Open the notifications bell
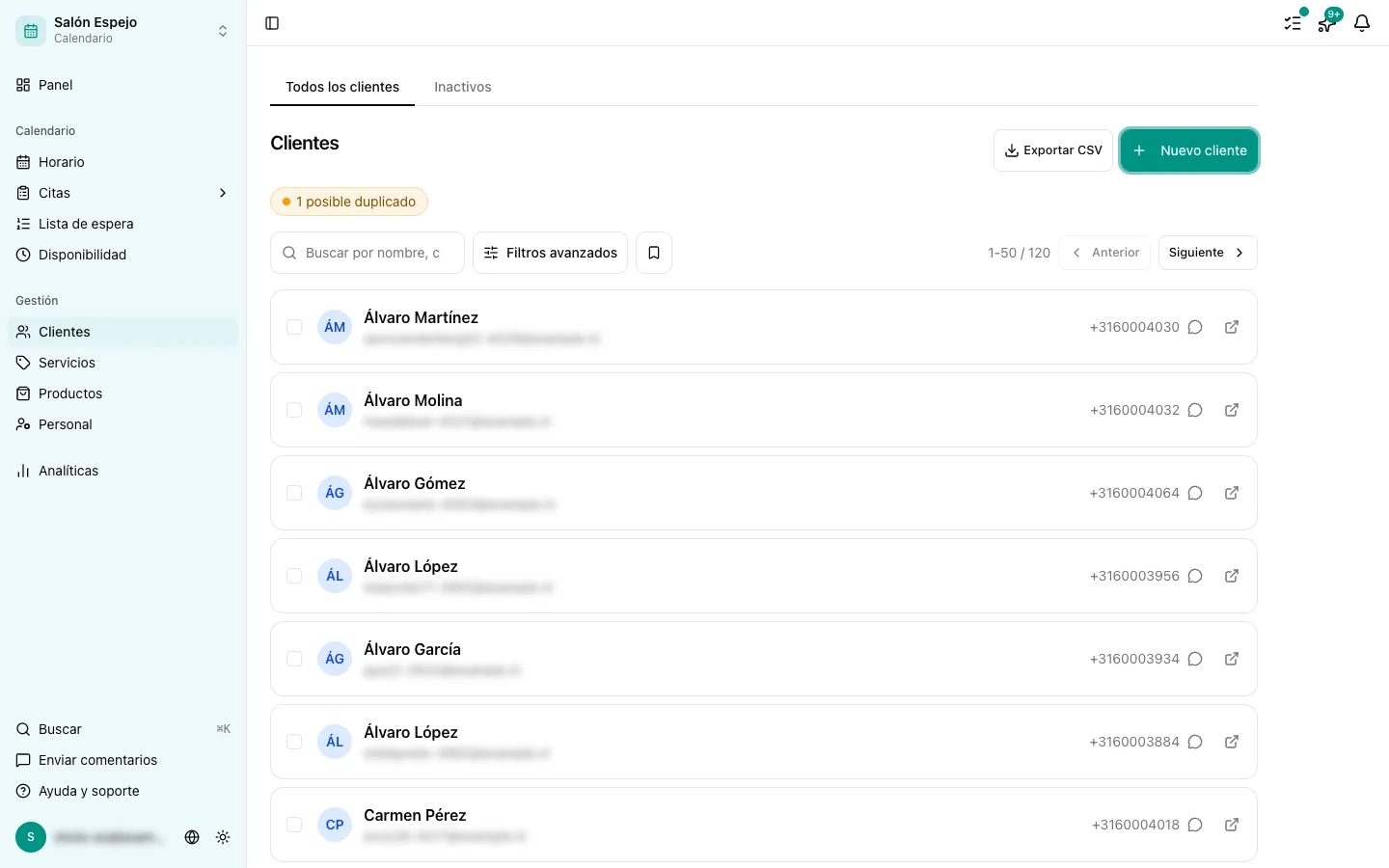 [1362, 23]
